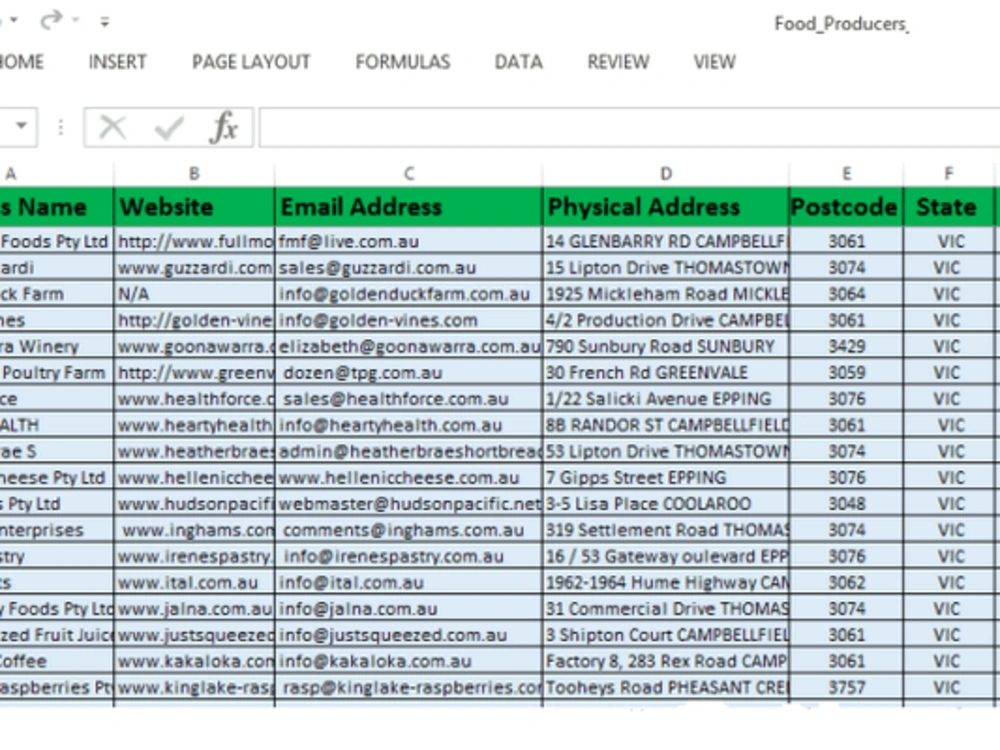Select postcode cell 3062
This screenshot has height=750, width=1000.
click(846, 583)
